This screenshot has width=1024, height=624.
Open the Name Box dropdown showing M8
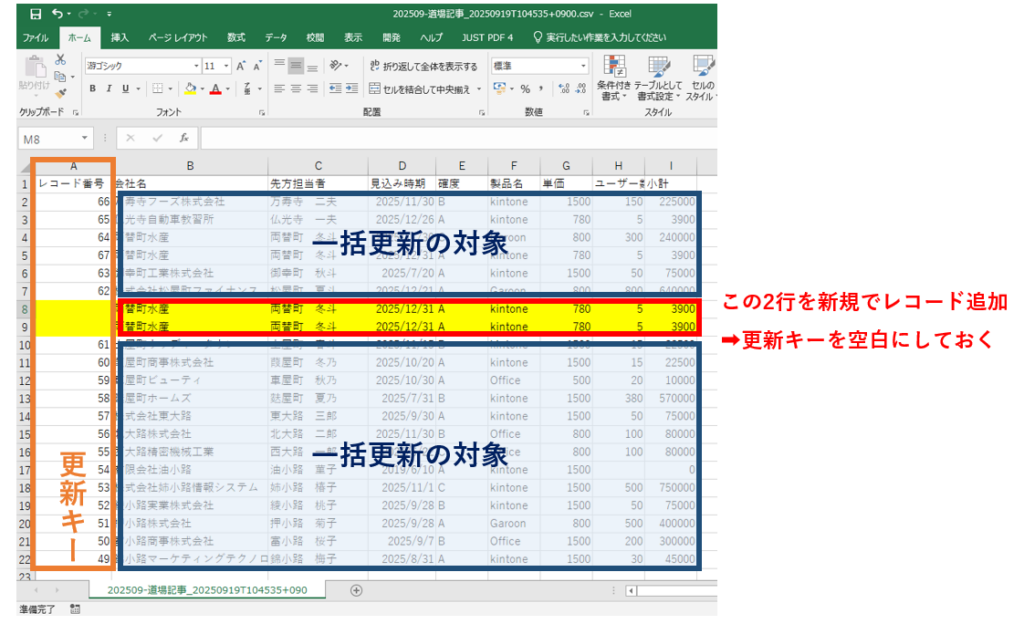[x=86, y=138]
